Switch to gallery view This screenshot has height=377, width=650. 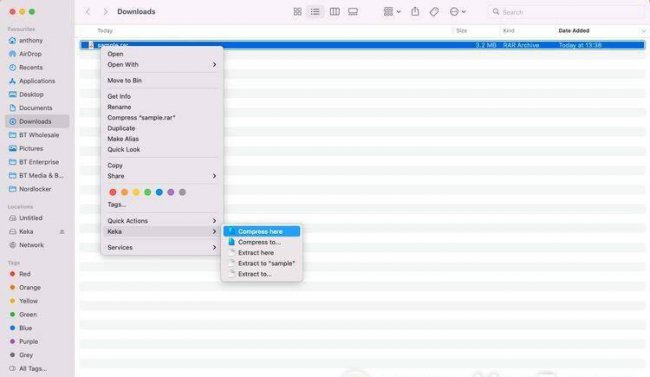353,12
